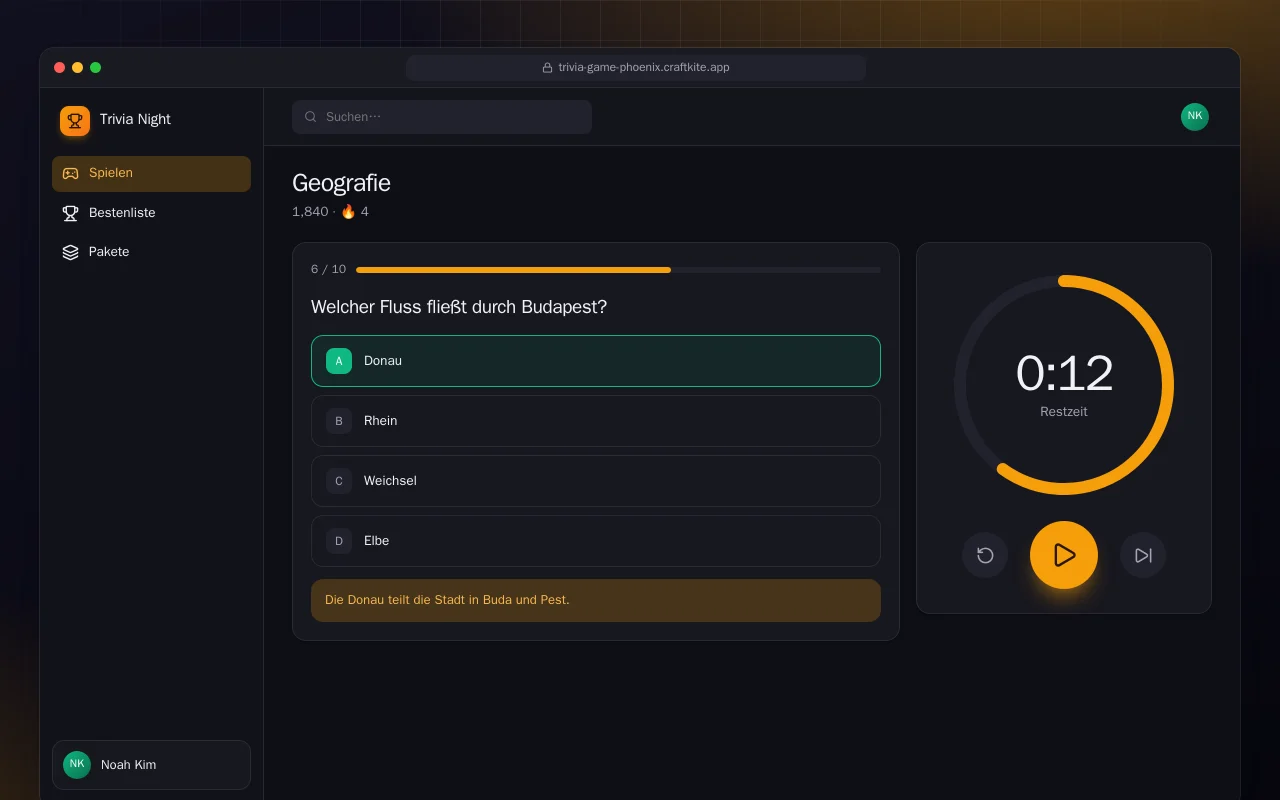
Task: Click the Geografie heading
Action: click(341, 183)
